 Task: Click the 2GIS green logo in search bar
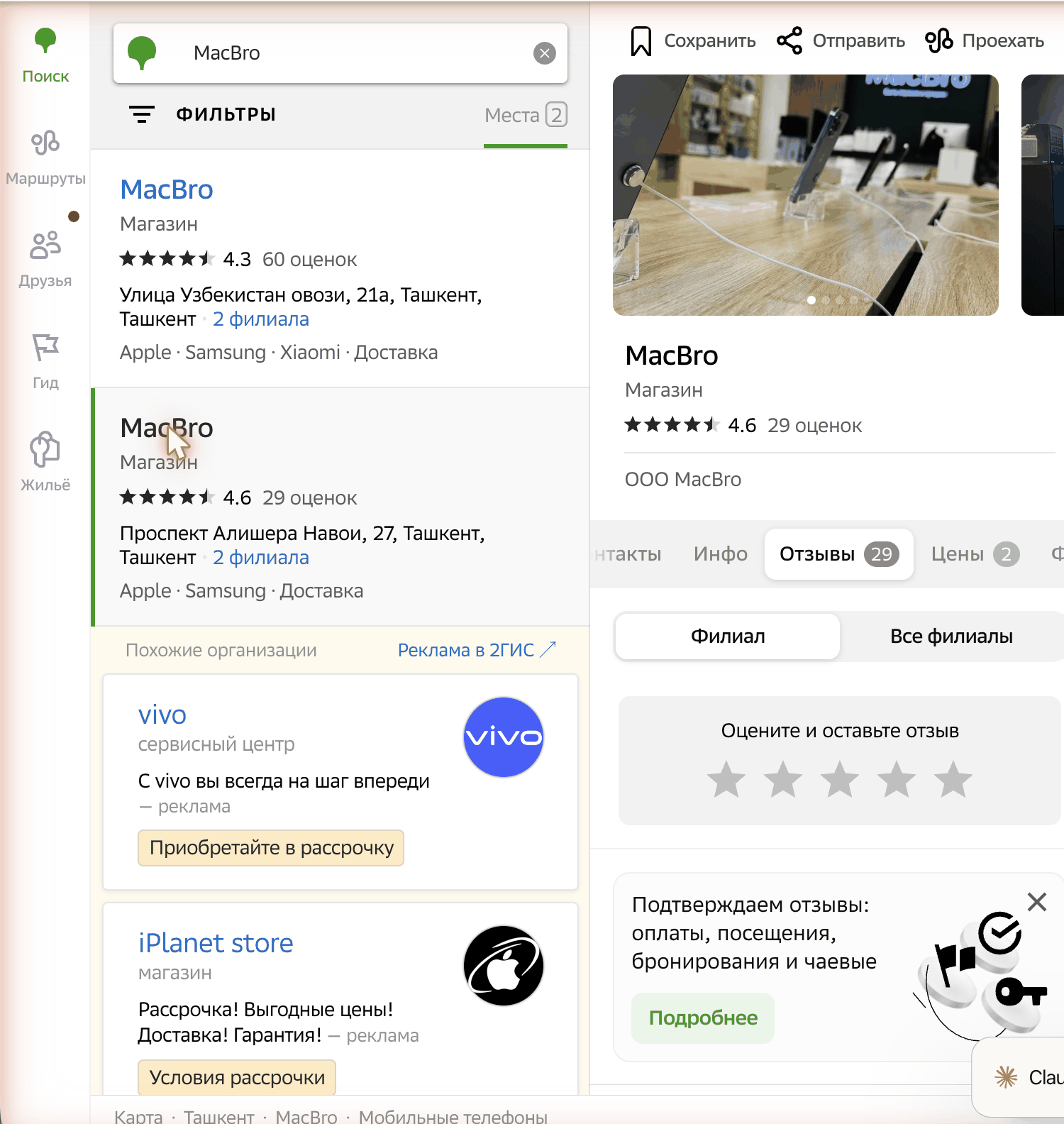142,53
